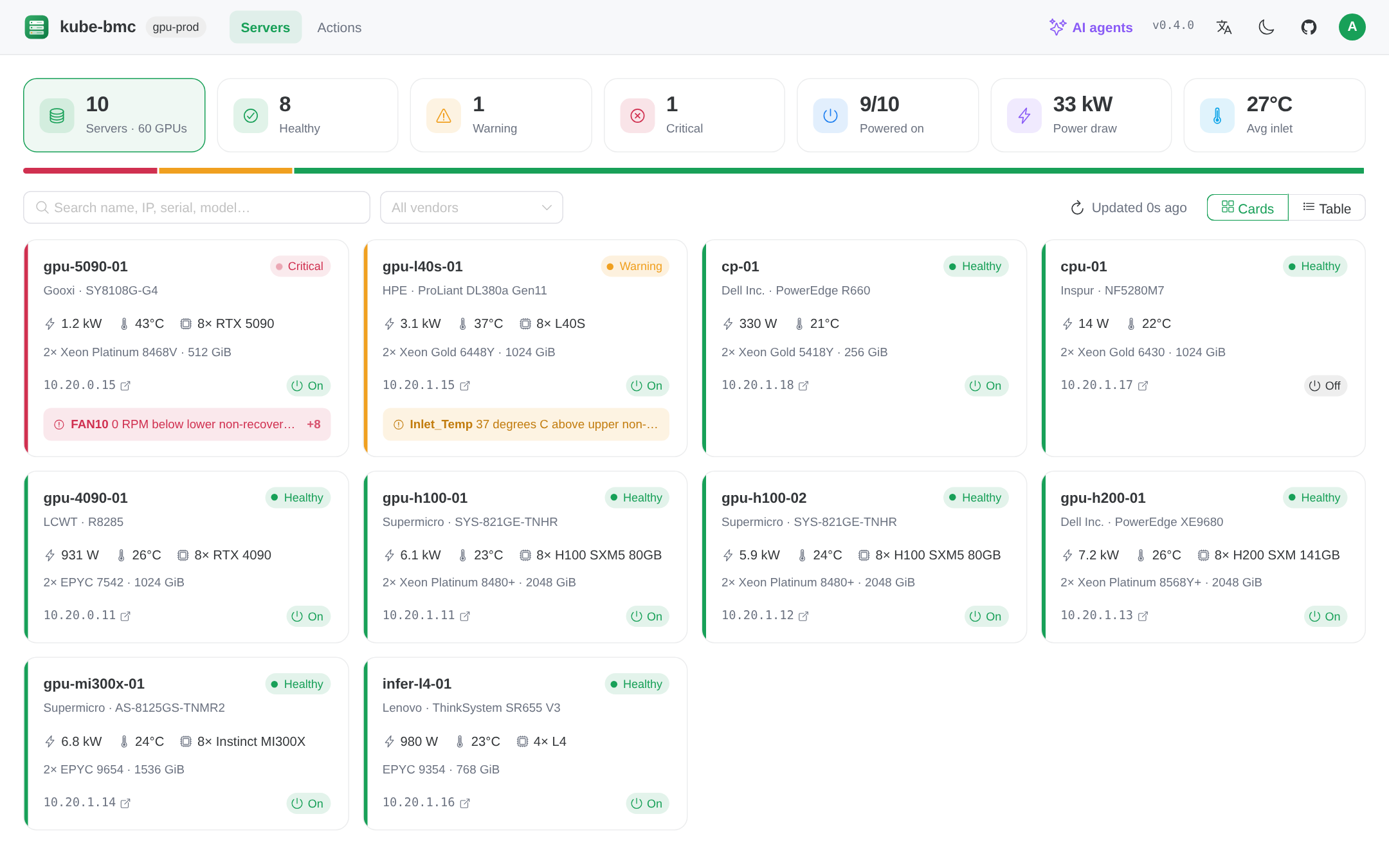Open the language translation switcher
The image size is (1389, 868).
coord(1224,27)
